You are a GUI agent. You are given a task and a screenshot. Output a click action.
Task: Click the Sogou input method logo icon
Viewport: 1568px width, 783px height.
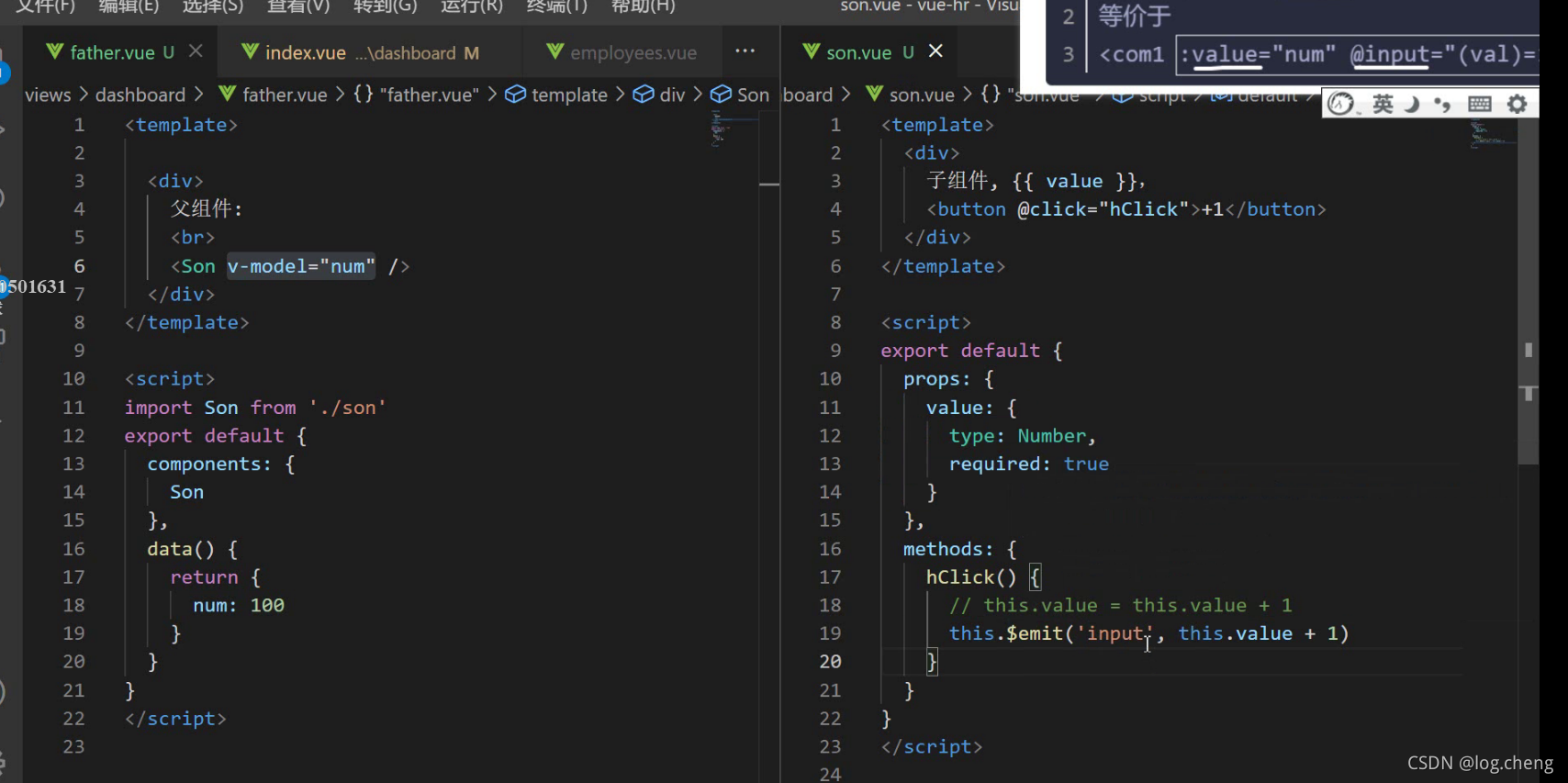pyautogui.click(x=1341, y=104)
